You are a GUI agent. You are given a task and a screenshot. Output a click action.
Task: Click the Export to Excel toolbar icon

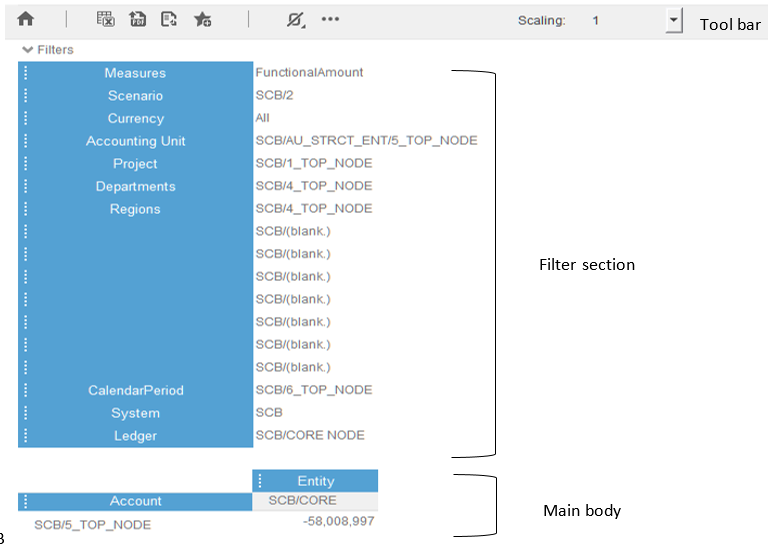(105, 19)
